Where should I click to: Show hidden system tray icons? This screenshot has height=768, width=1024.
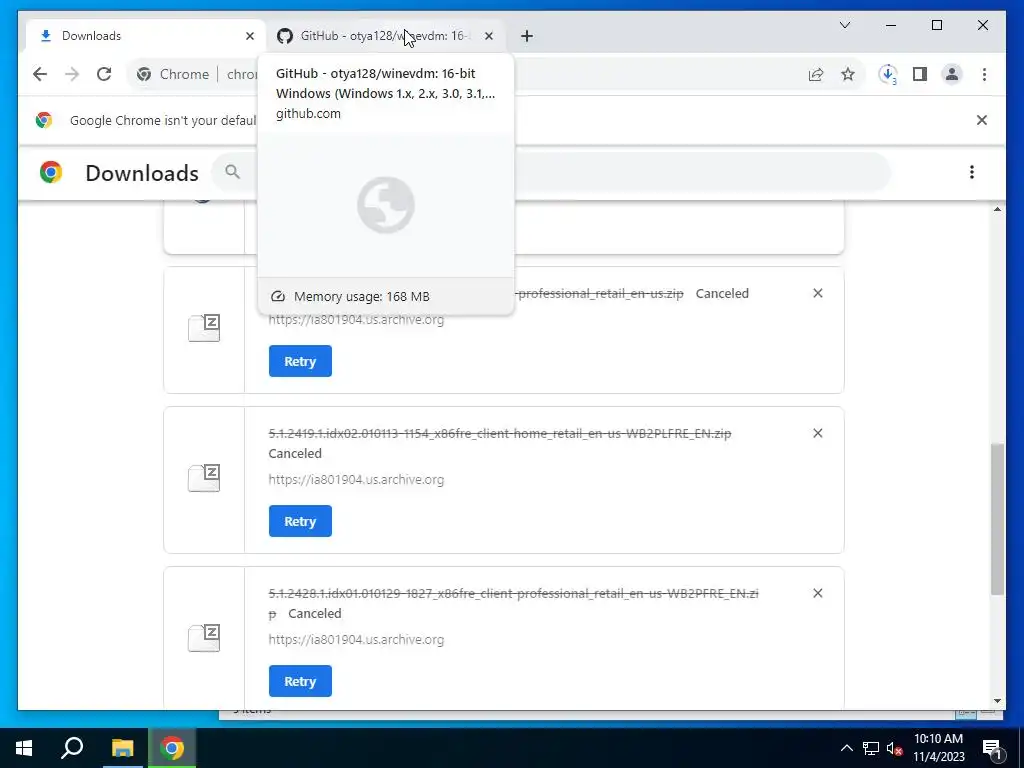click(846, 748)
